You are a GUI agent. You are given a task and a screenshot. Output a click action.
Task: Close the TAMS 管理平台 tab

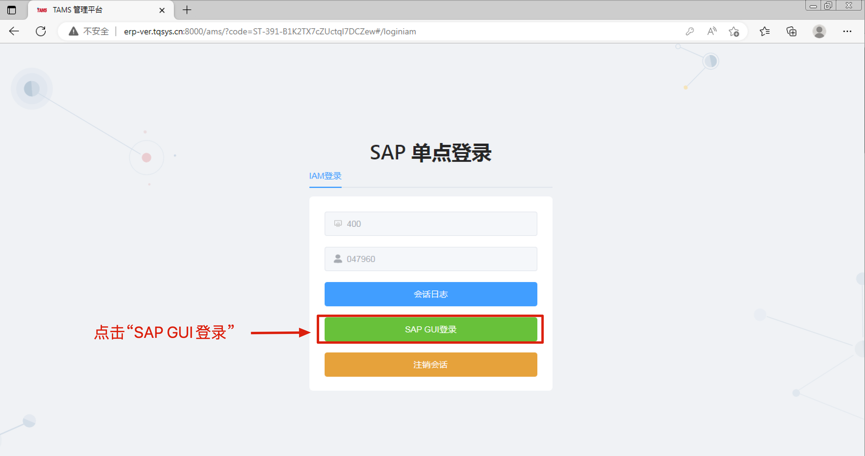[162, 10]
